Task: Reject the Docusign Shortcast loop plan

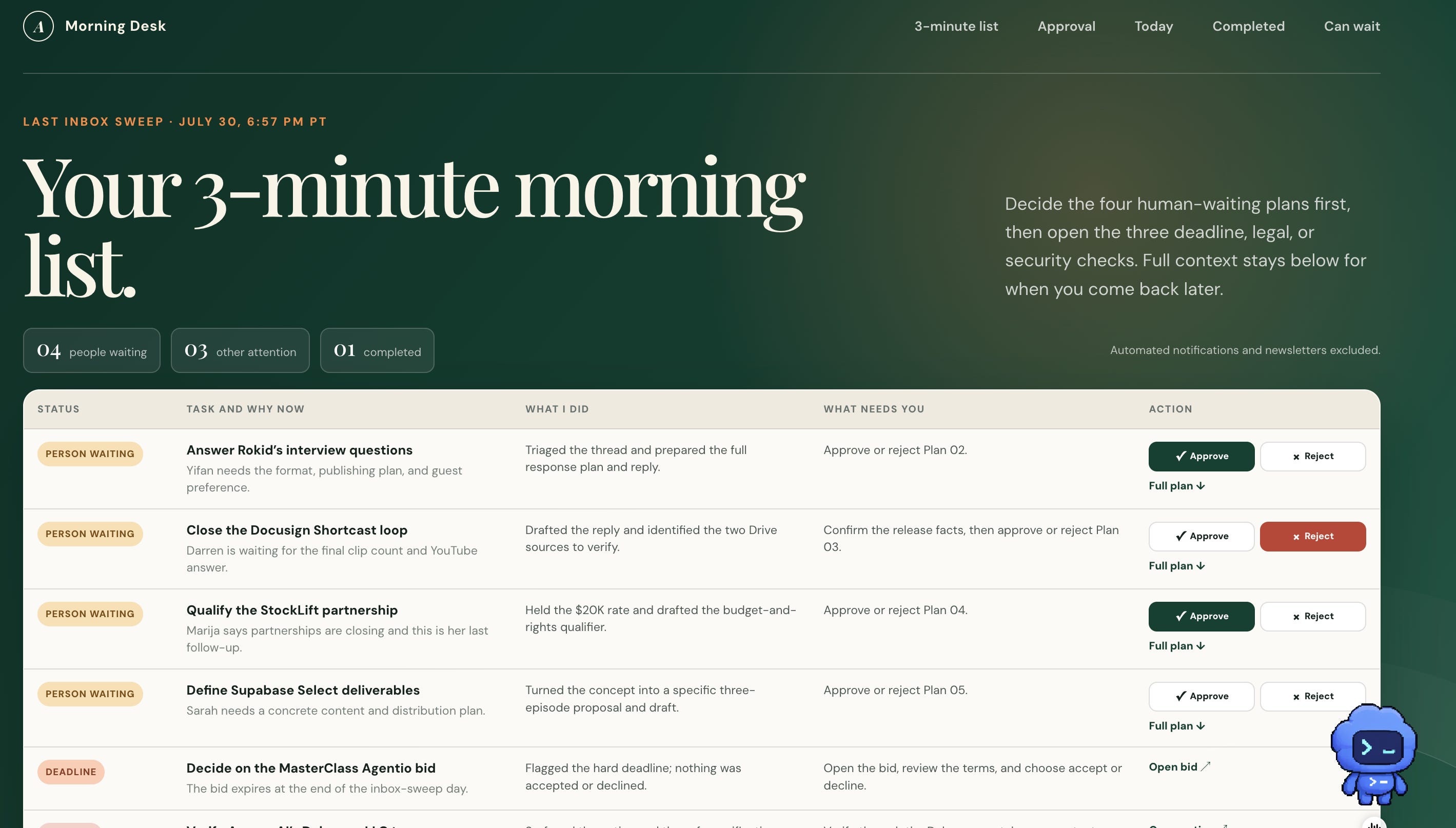Action: point(1313,536)
